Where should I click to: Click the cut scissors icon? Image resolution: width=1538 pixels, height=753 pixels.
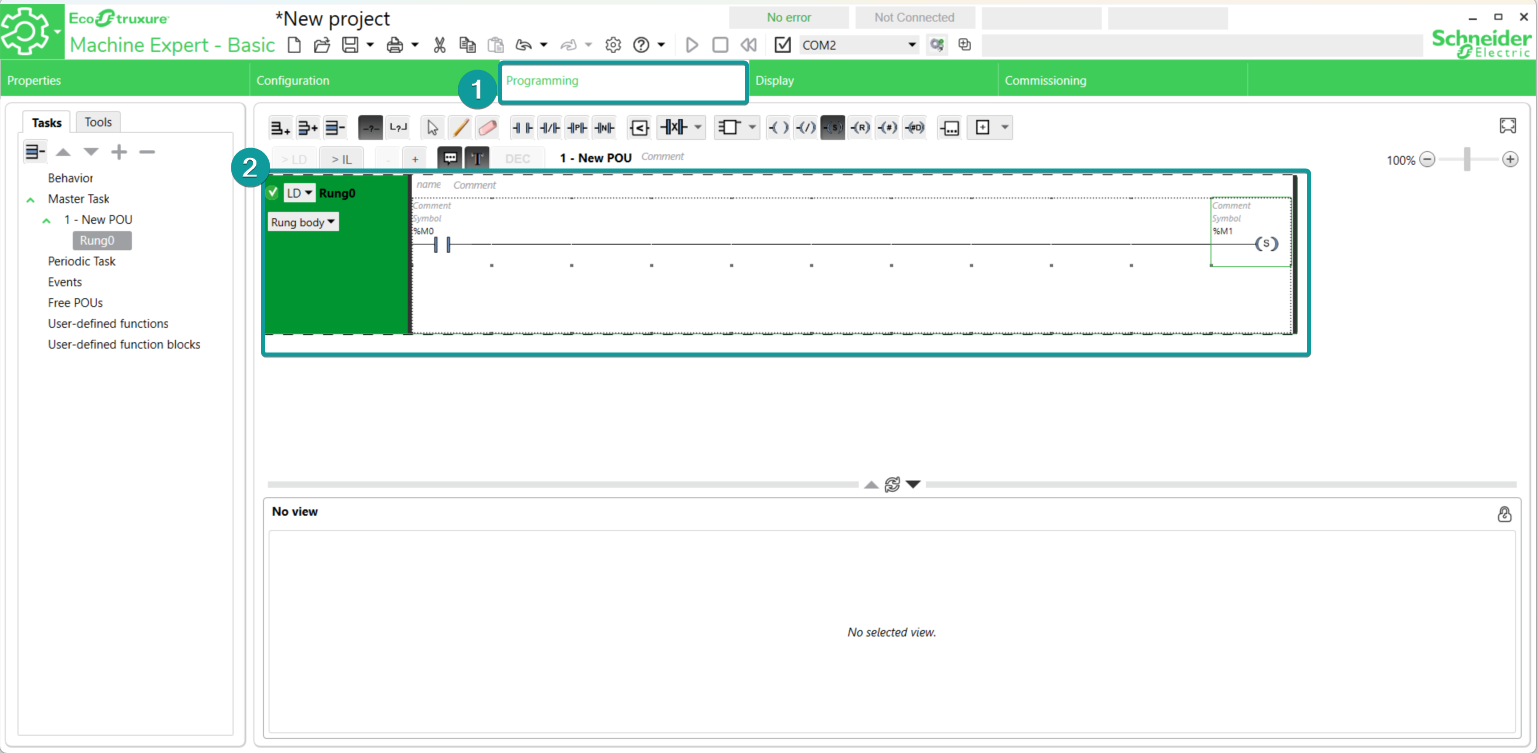click(x=439, y=45)
